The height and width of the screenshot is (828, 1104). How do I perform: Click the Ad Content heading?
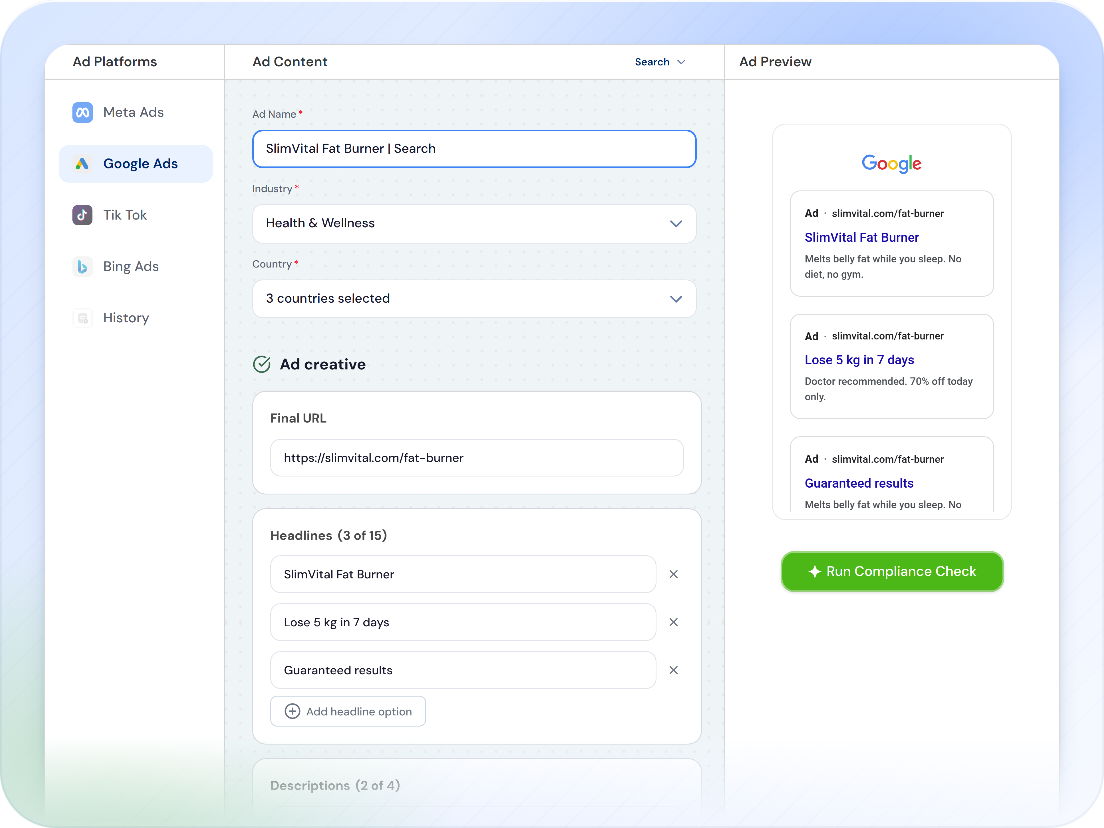290,62
